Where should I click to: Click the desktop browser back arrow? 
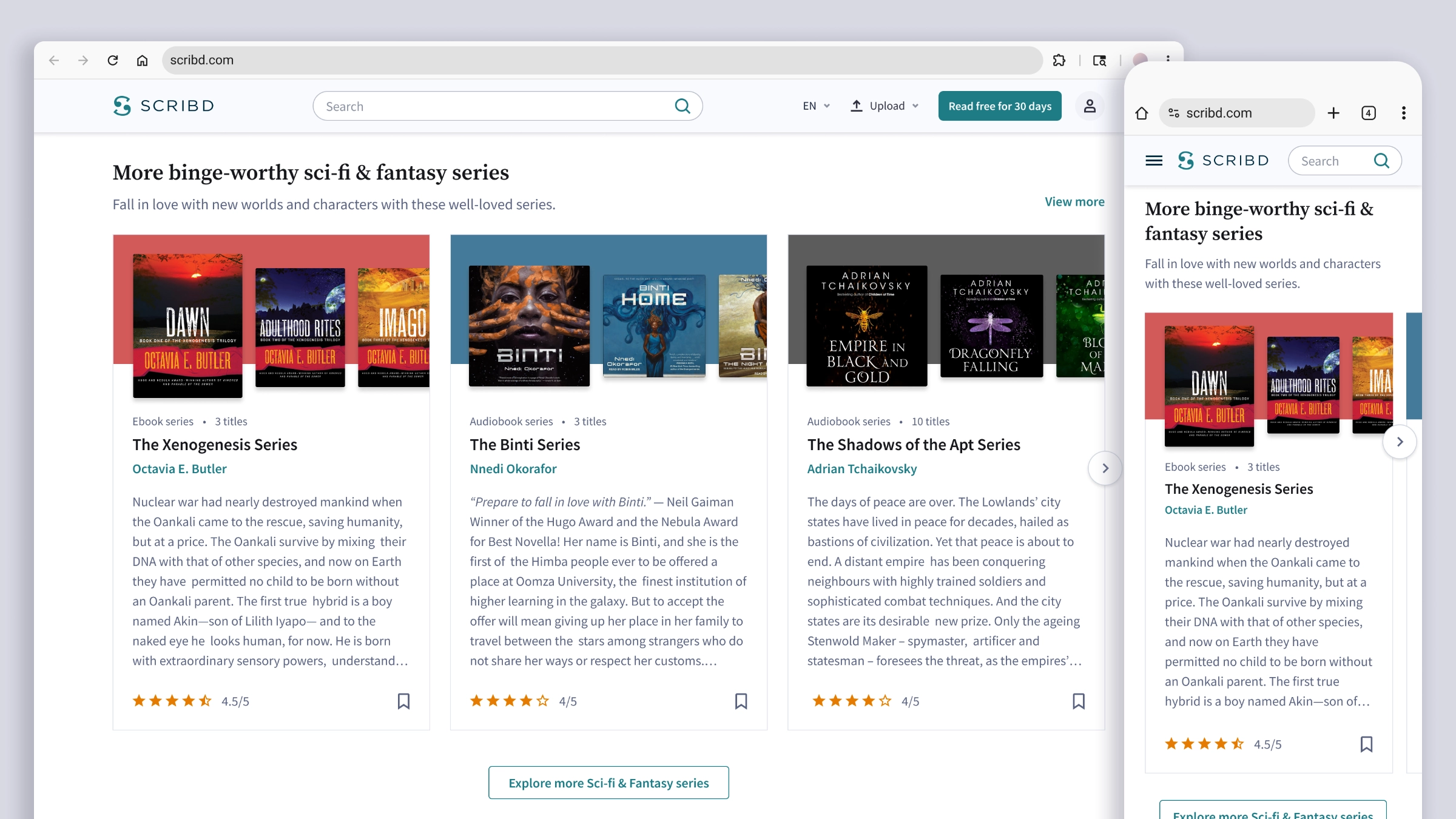click(x=54, y=60)
